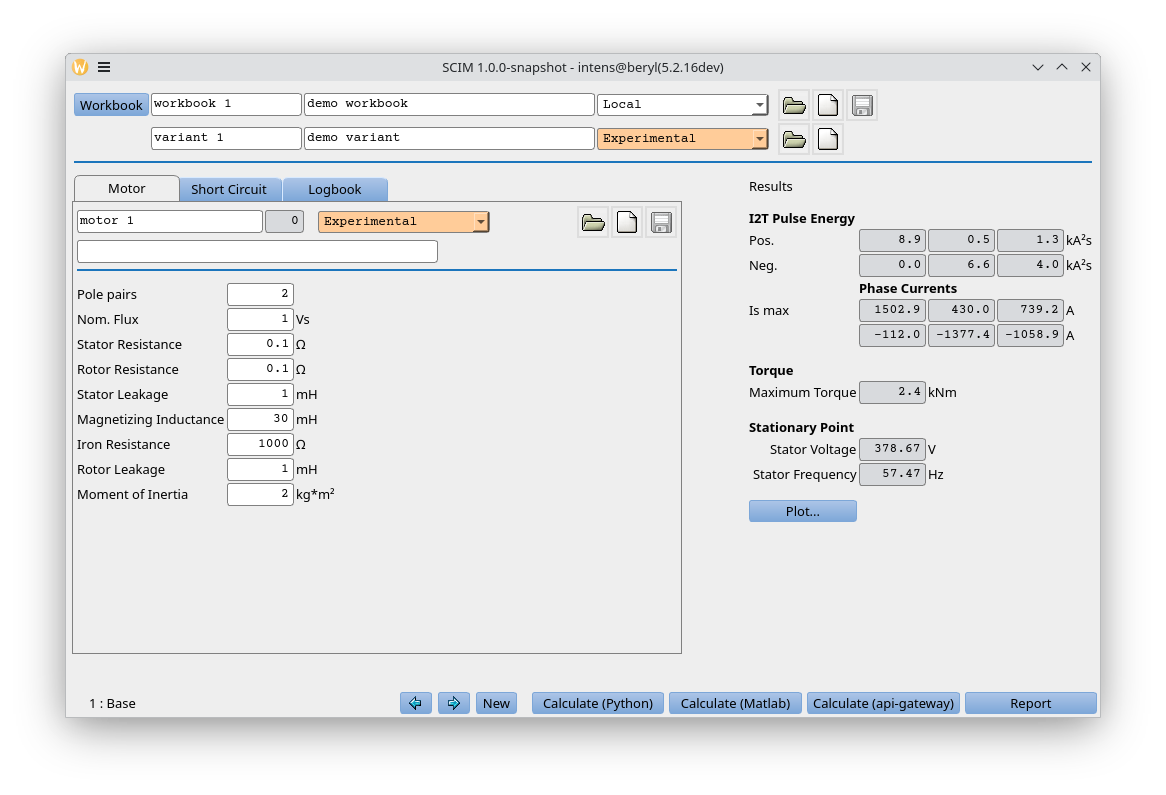
Task: Select phase current value -1377.4
Action: point(962,335)
